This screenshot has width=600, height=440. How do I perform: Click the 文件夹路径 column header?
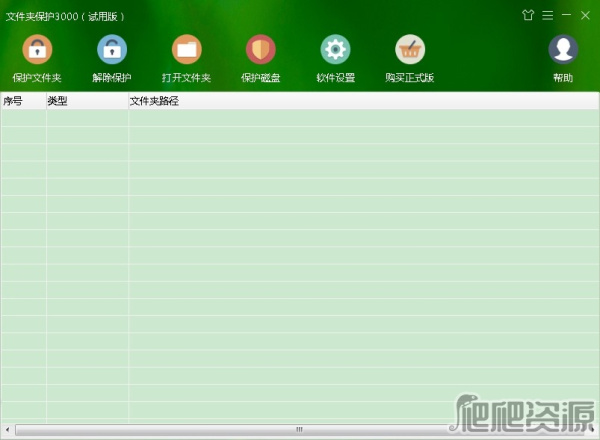(364, 101)
